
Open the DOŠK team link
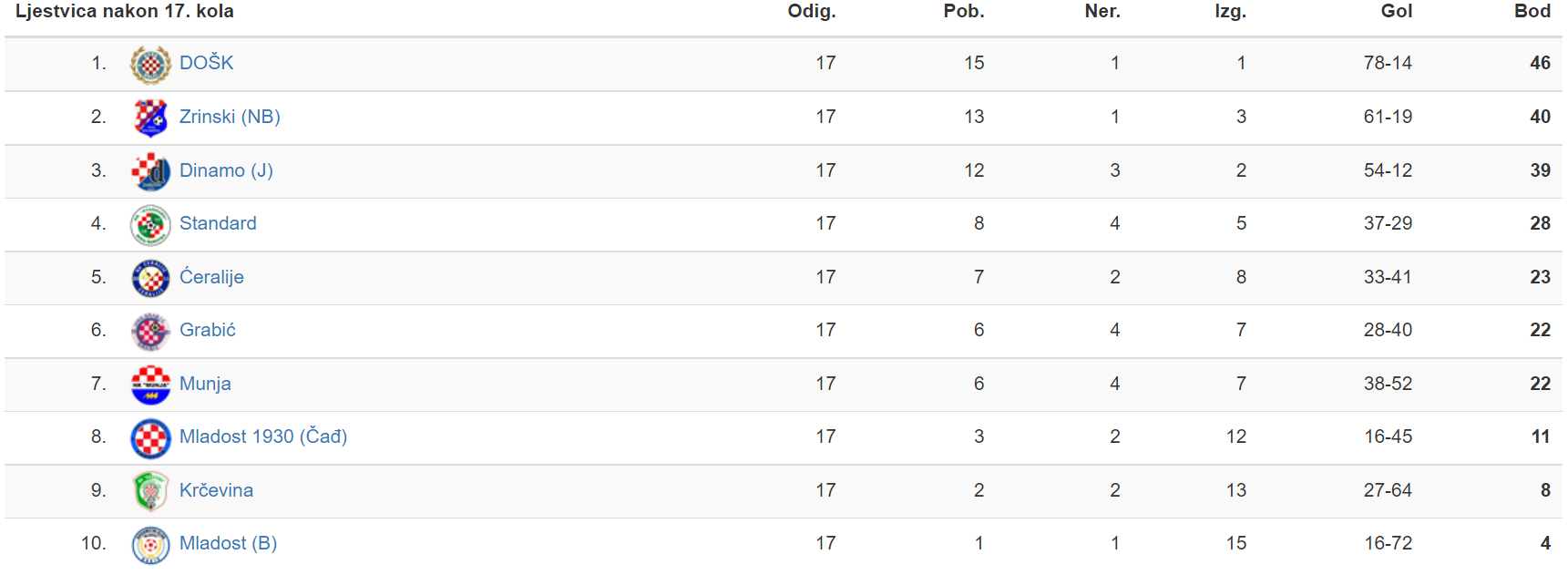pos(206,63)
